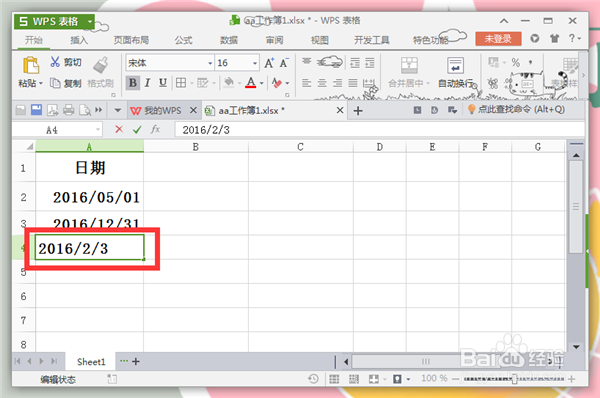Image resolution: width=600 pixels, height=398 pixels.
Task: Click the fill color bucket icon
Action: (228, 83)
